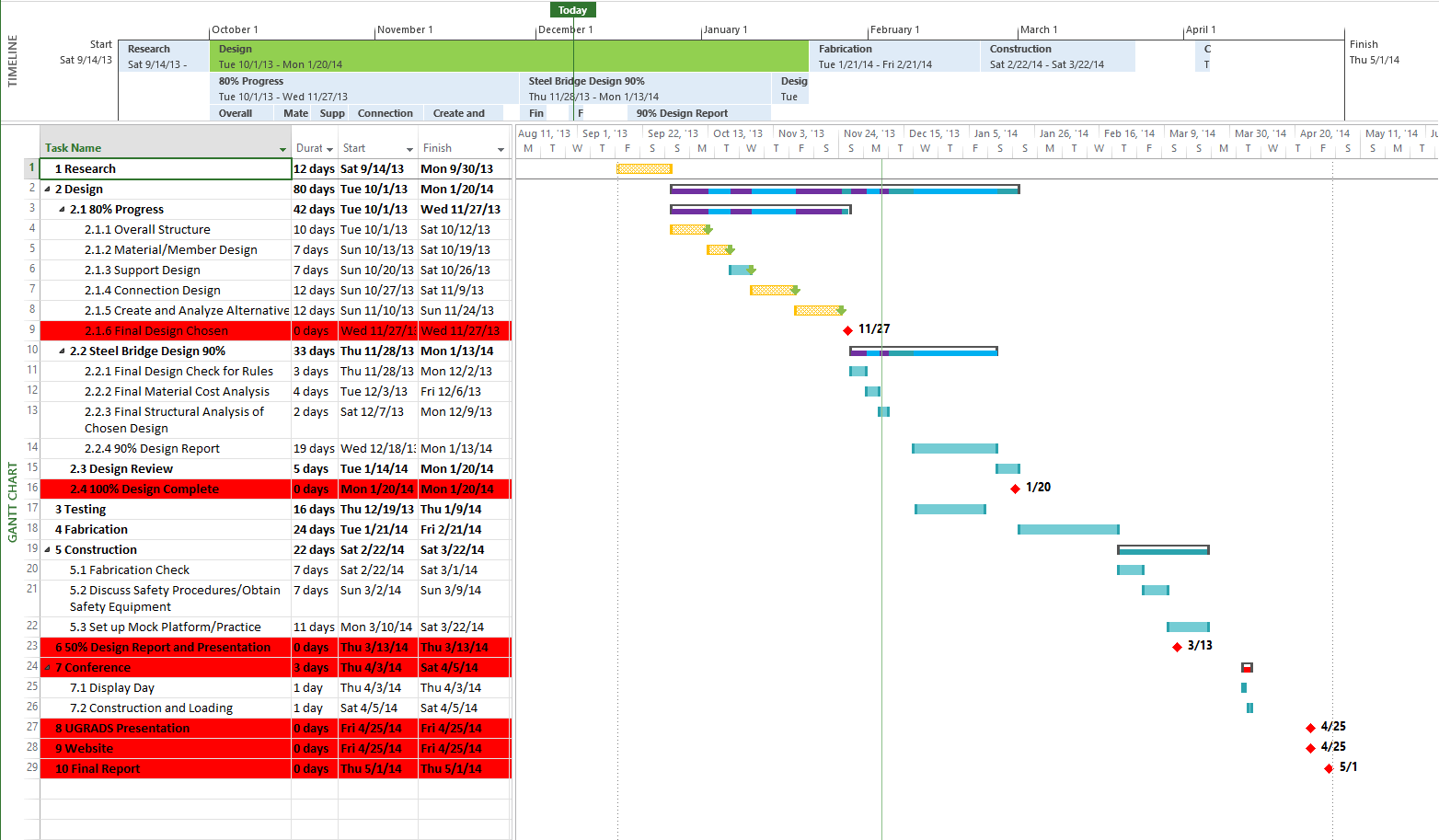Open the Task Name column filter dropdown
This screenshot has height=840, width=1439.
[x=282, y=149]
